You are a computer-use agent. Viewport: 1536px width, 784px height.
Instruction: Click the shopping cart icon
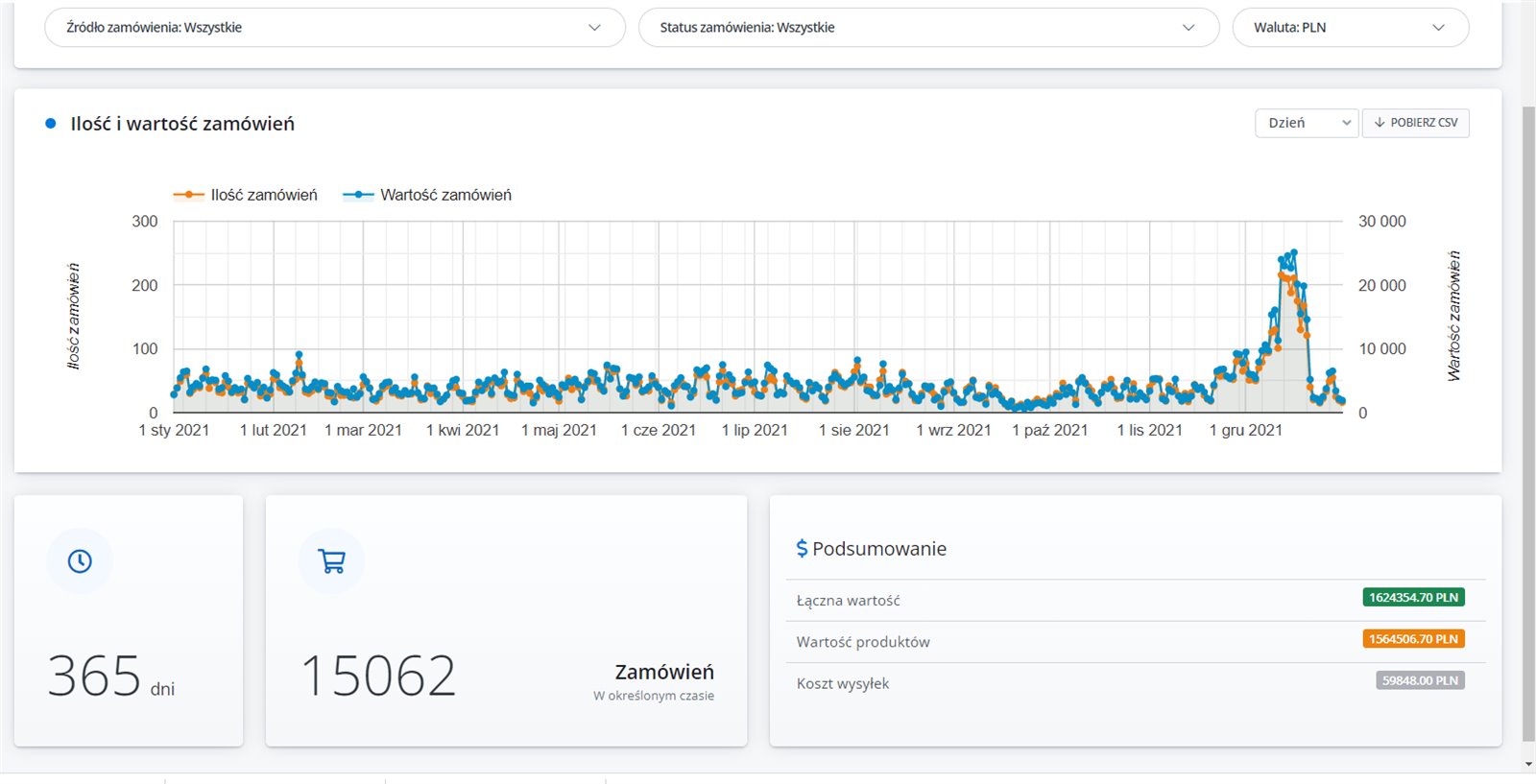pos(331,561)
